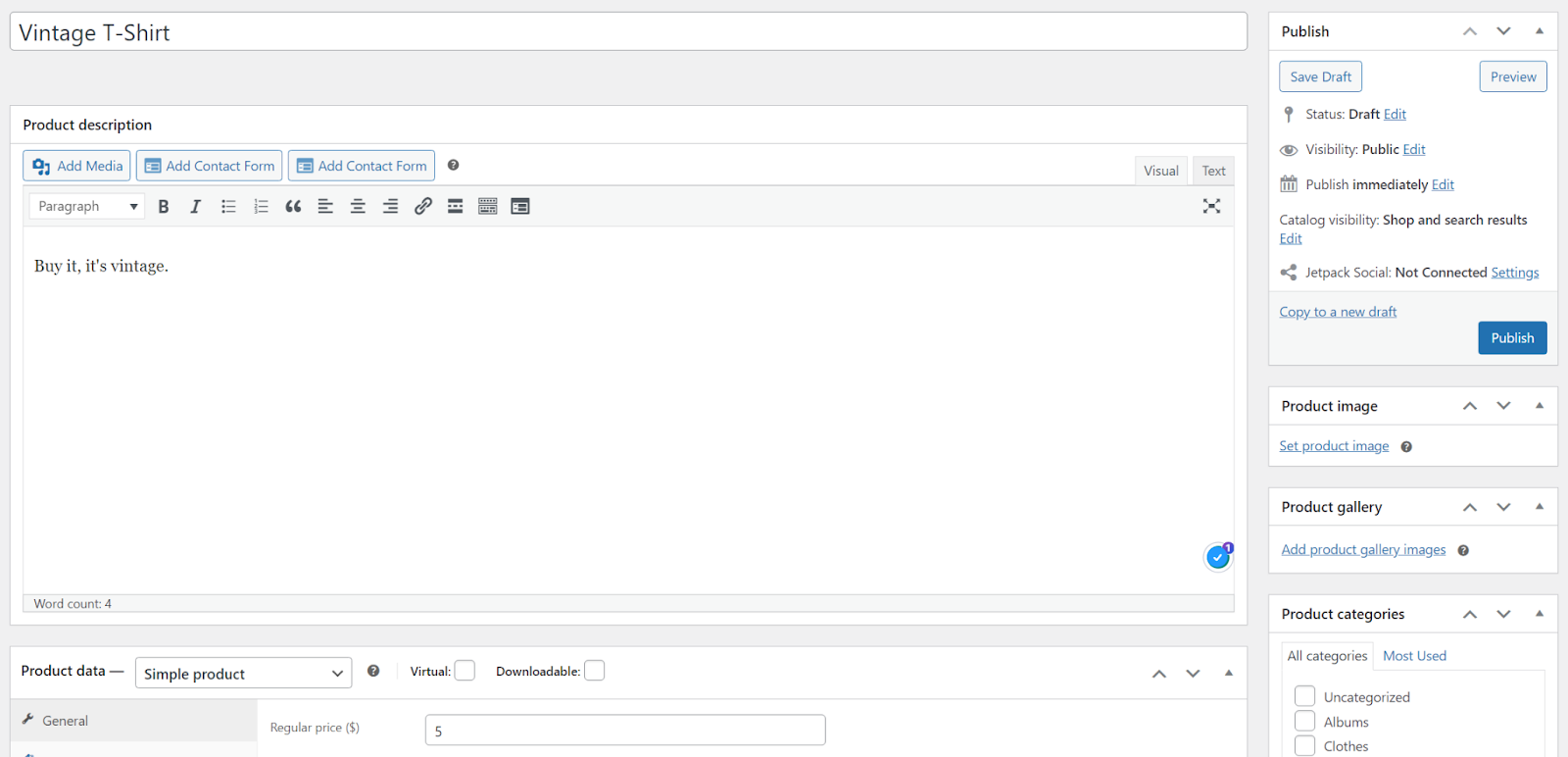Collapse the Product gallery panel
Screen dimensions: 1568x757
point(1540,507)
